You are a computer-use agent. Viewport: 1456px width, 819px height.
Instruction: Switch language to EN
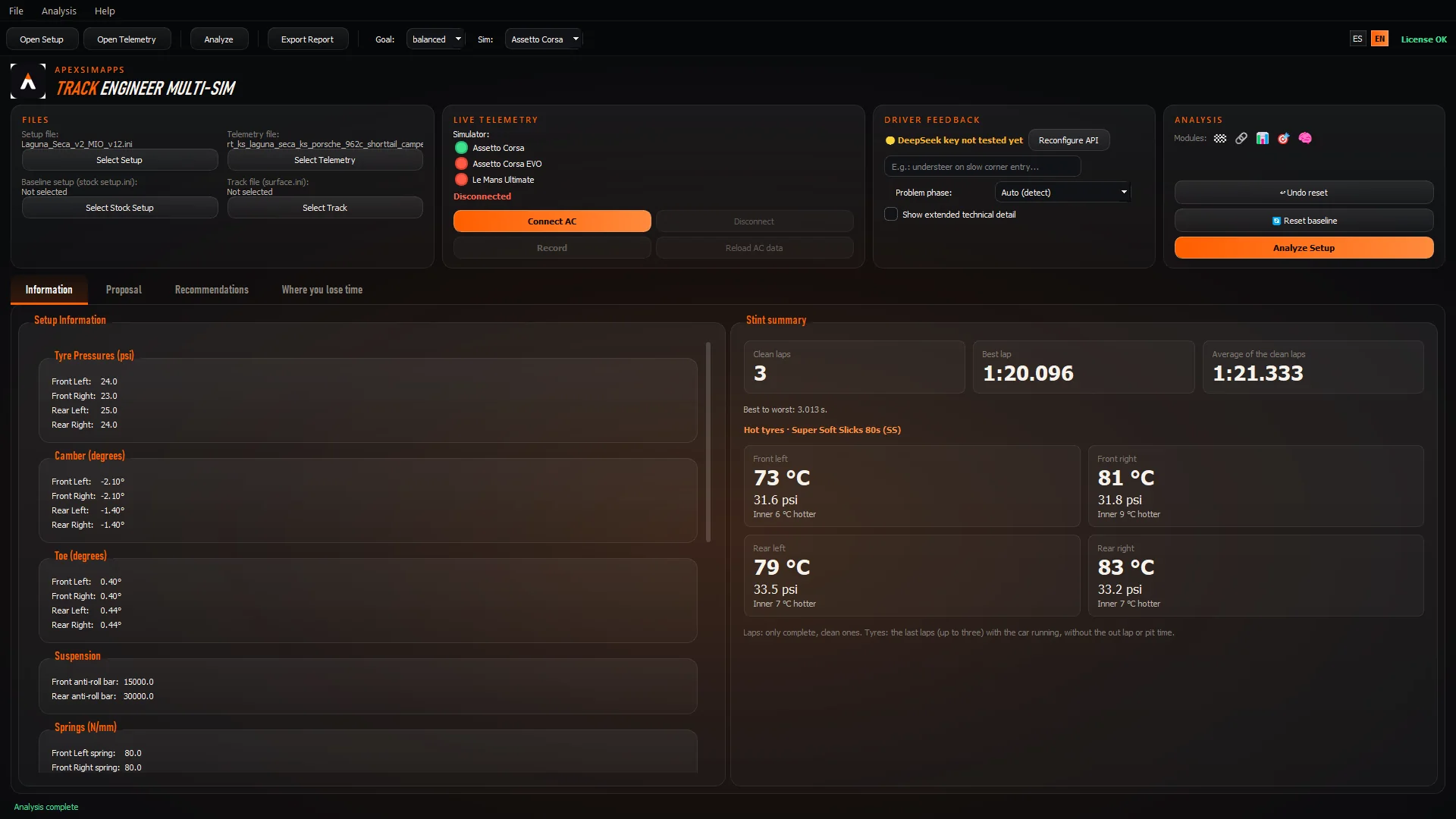1379,39
